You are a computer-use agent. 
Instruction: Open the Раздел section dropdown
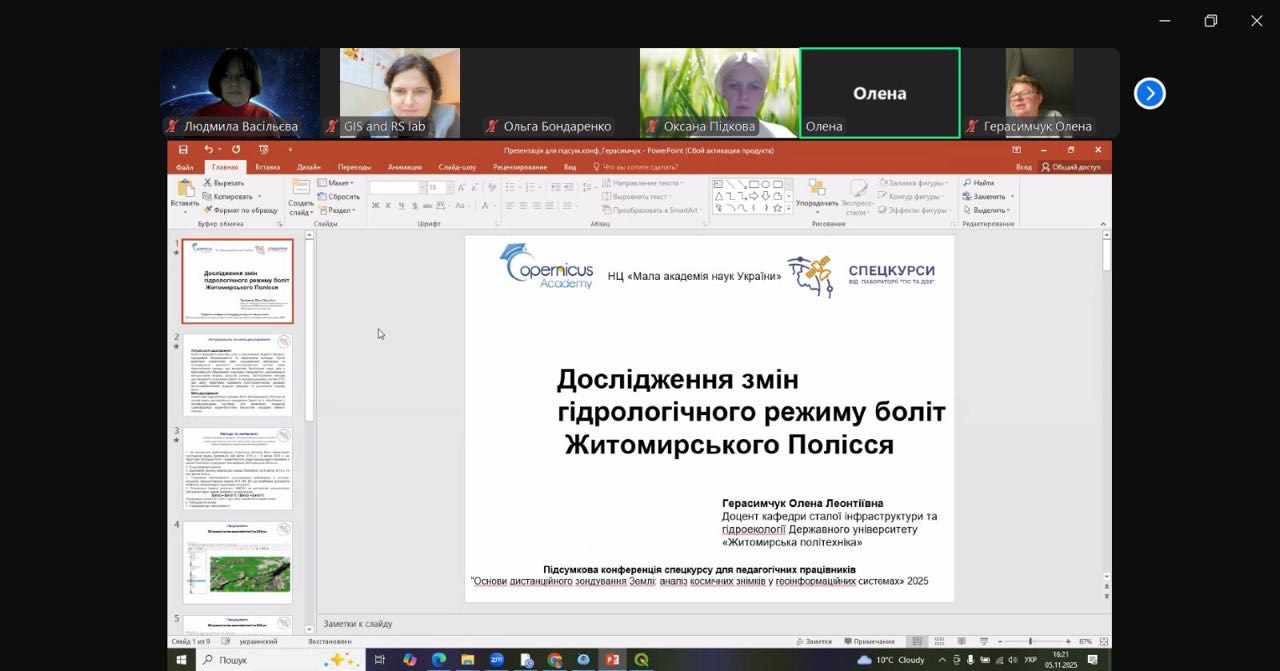point(338,210)
